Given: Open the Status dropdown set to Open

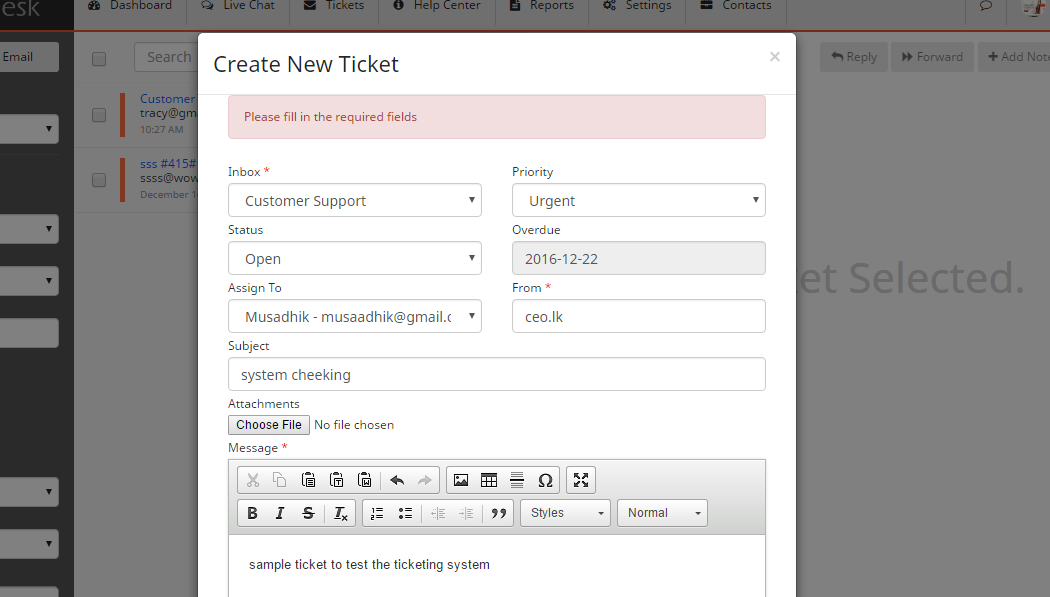Looking at the screenshot, I should [355, 258].
